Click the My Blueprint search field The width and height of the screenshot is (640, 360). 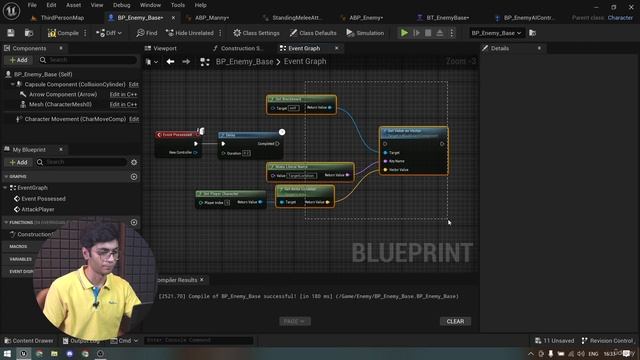tap(81, 162)
